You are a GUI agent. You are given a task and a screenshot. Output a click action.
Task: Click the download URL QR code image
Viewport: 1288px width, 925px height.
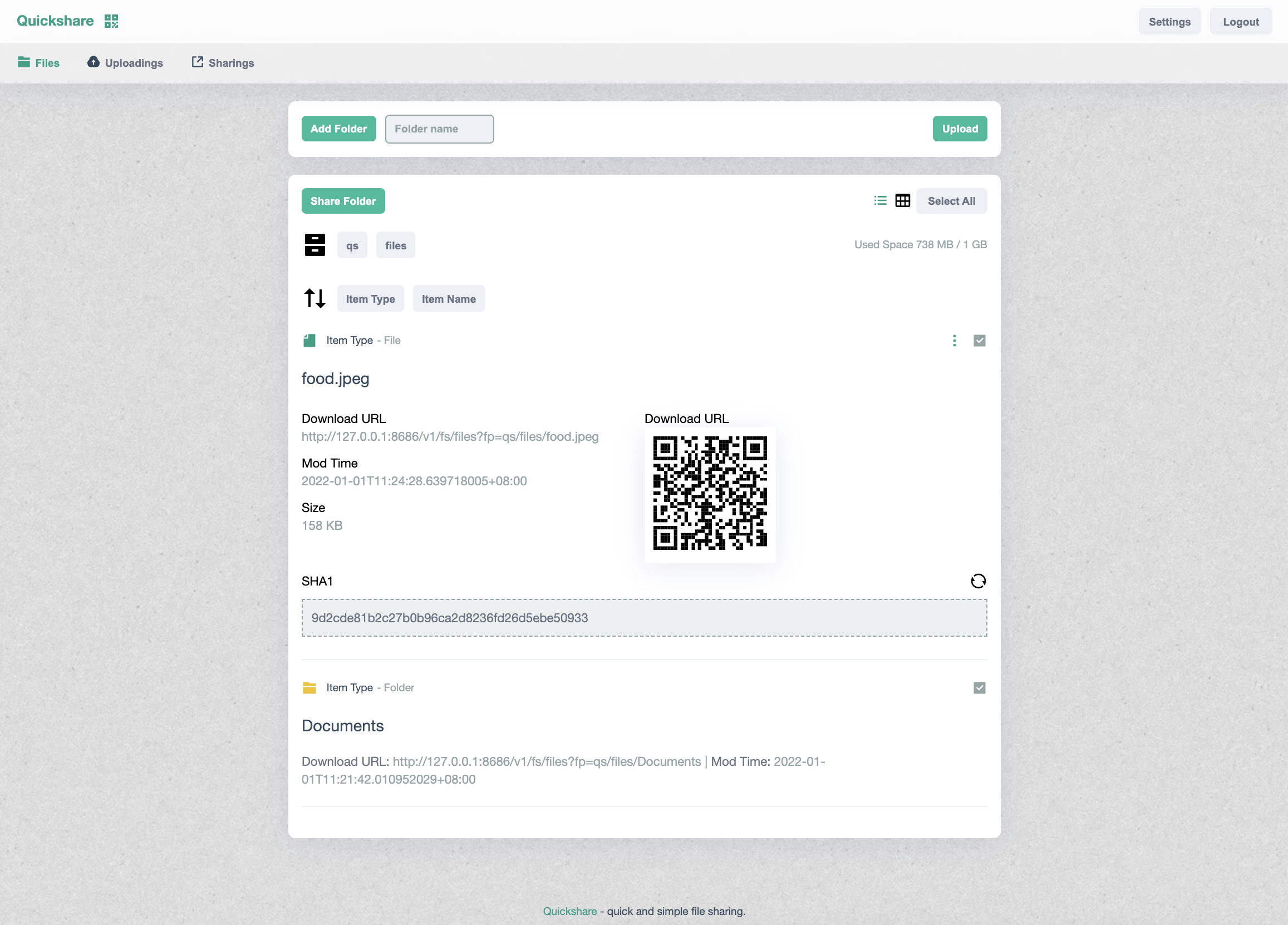pyautogui.click(x=709, y=494)
